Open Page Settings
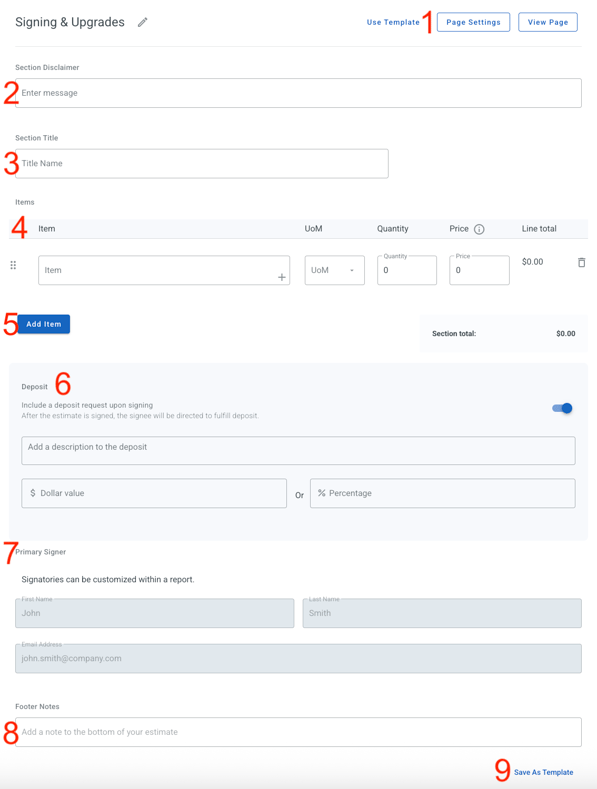This screenshot has width=597, height=789. (473, 22)
